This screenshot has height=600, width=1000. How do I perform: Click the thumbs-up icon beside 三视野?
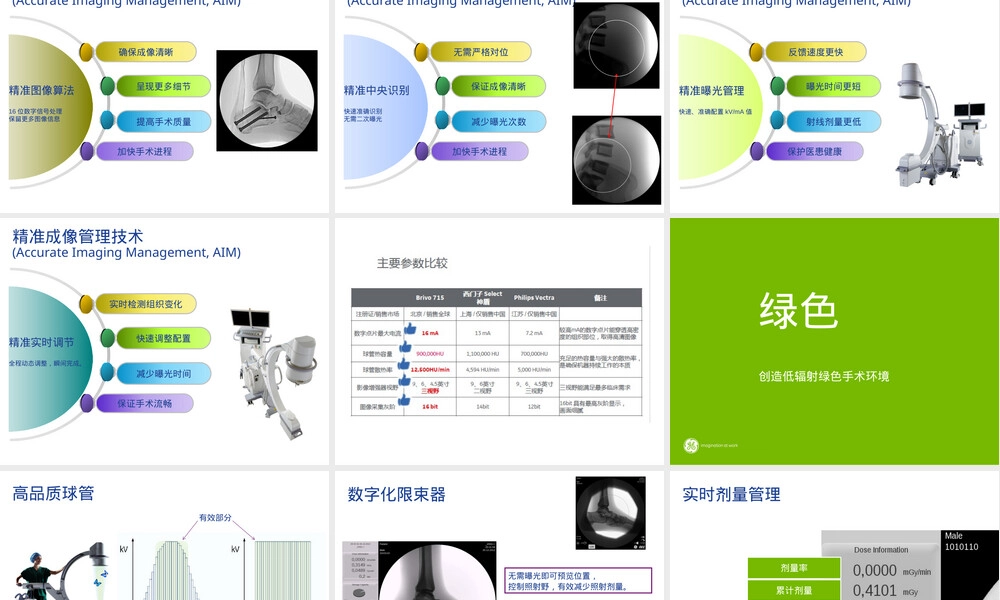(404, 381)
